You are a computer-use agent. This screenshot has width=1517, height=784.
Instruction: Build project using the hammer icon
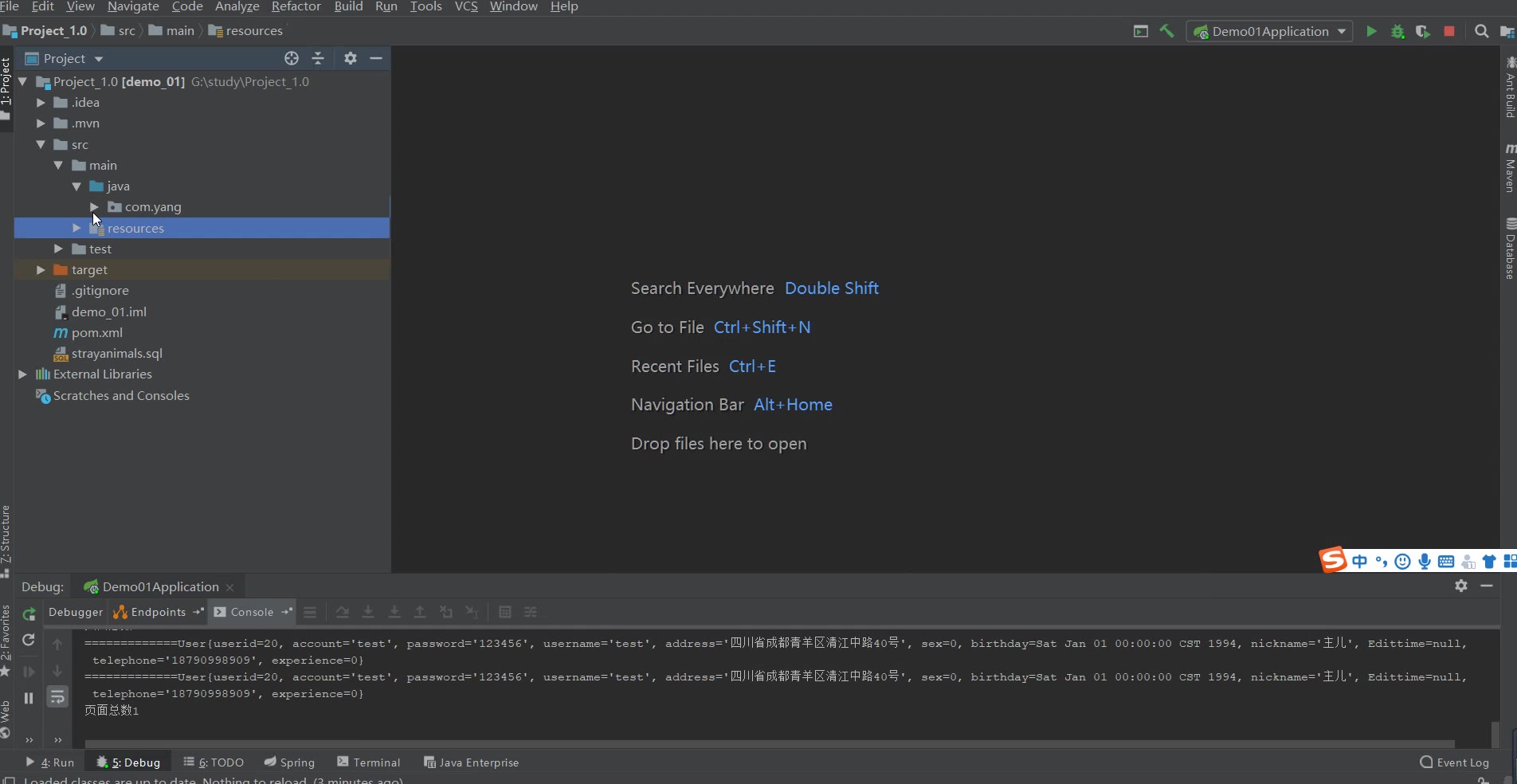[1166, 31]
